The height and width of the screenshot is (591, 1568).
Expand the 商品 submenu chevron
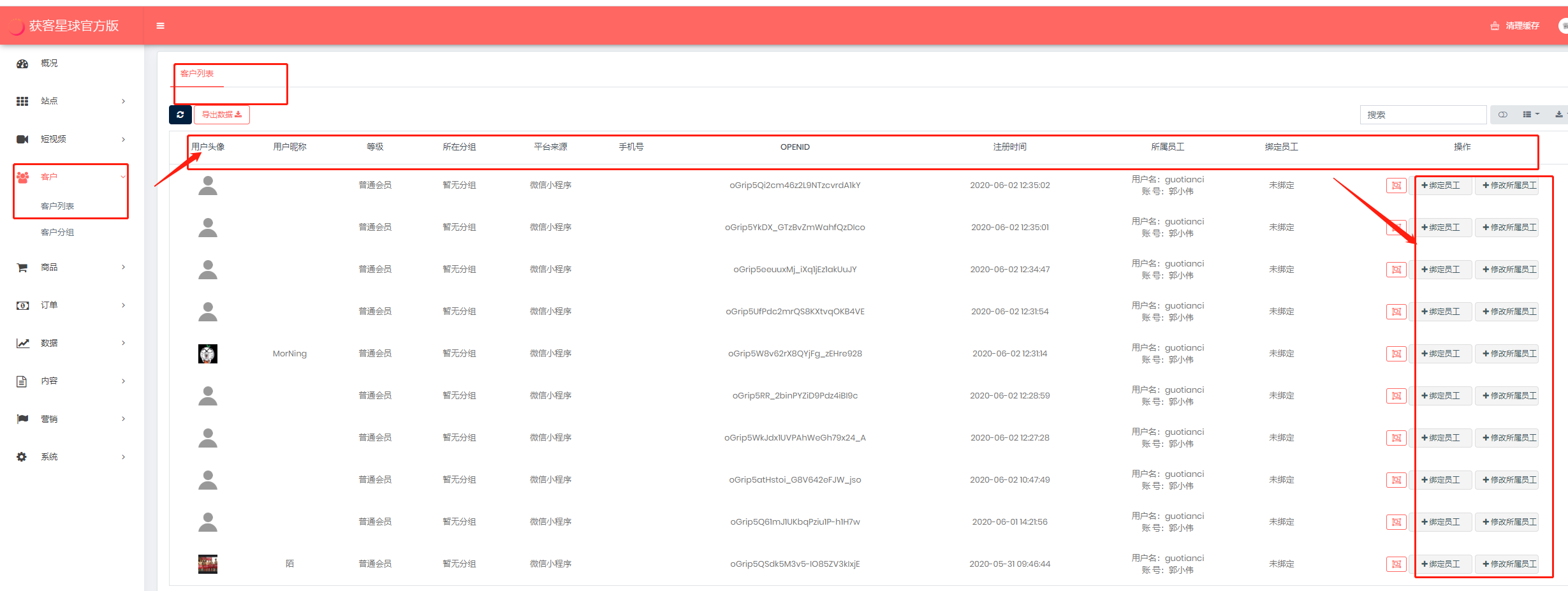tap(124, 267)
